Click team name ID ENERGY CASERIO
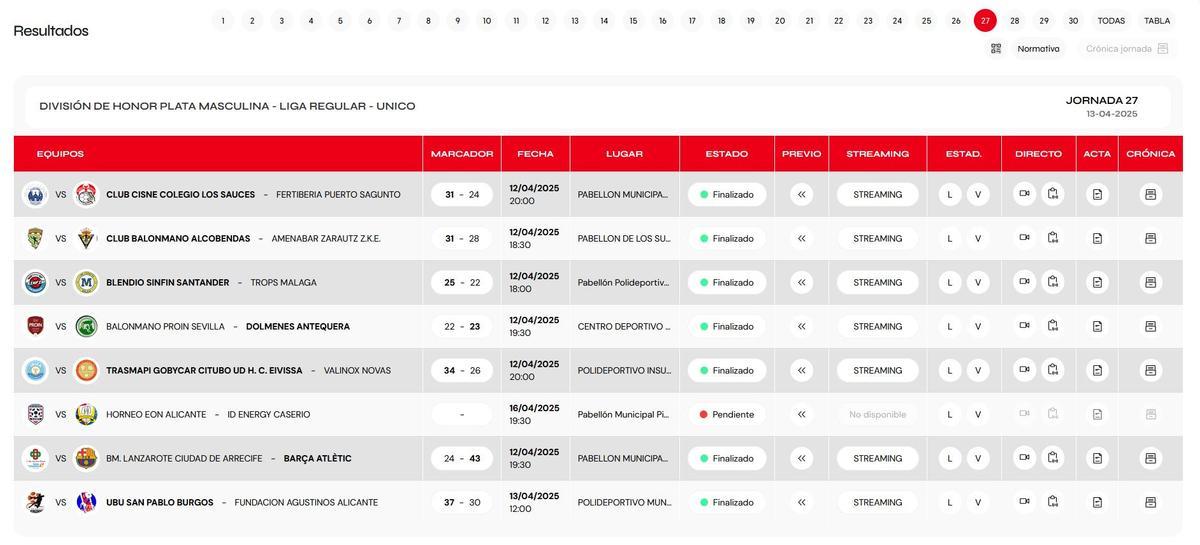The width and height of the screenshot is (1200, 545). pos(269,414)
